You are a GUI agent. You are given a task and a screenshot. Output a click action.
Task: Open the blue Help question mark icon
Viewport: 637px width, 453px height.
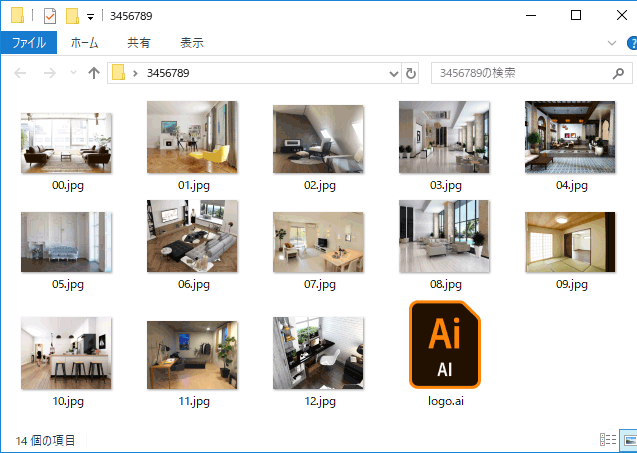[x=631, y=43]
